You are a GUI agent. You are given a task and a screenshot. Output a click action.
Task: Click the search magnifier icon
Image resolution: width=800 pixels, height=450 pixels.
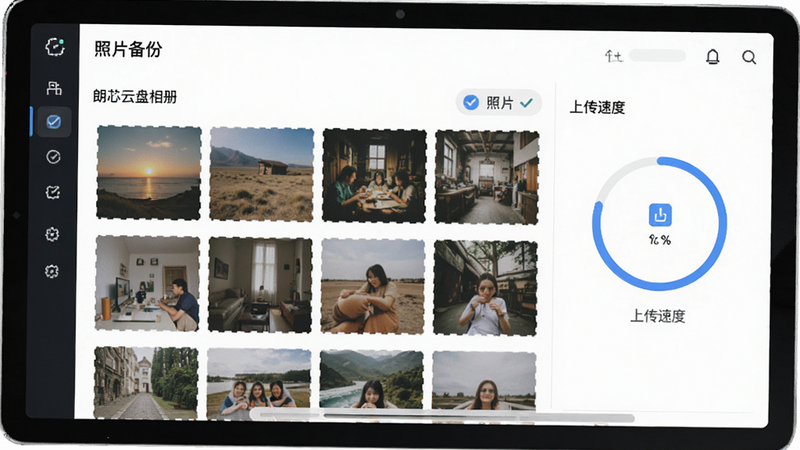click(749, 57)
